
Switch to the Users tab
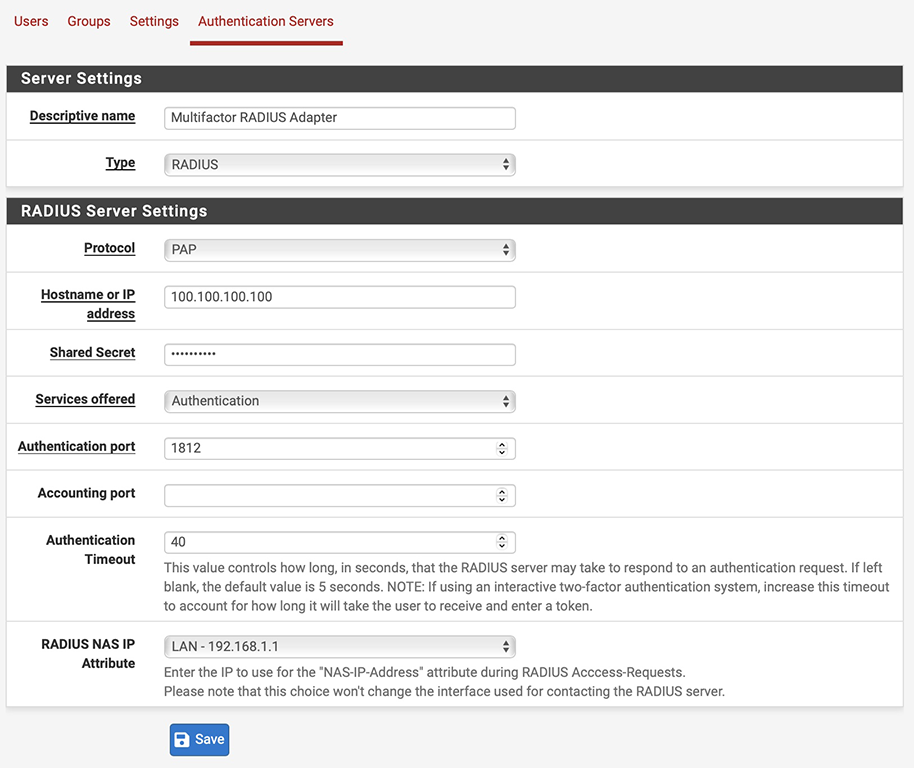[x=30, y=21]
